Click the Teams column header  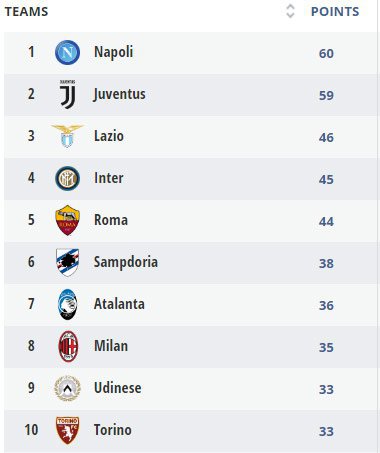(26, 12)
